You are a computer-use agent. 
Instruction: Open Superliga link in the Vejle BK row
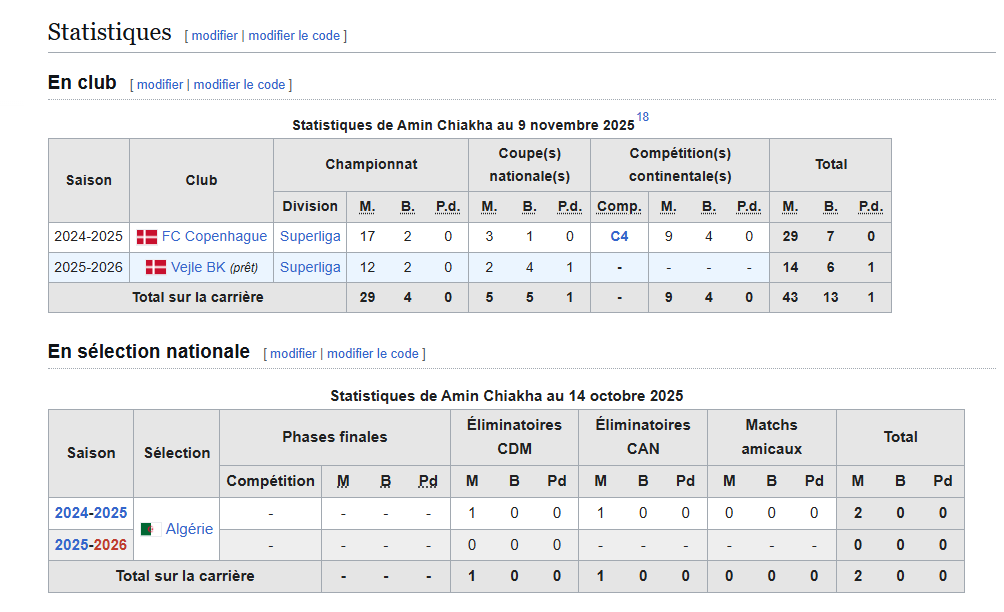coord(310,267)
